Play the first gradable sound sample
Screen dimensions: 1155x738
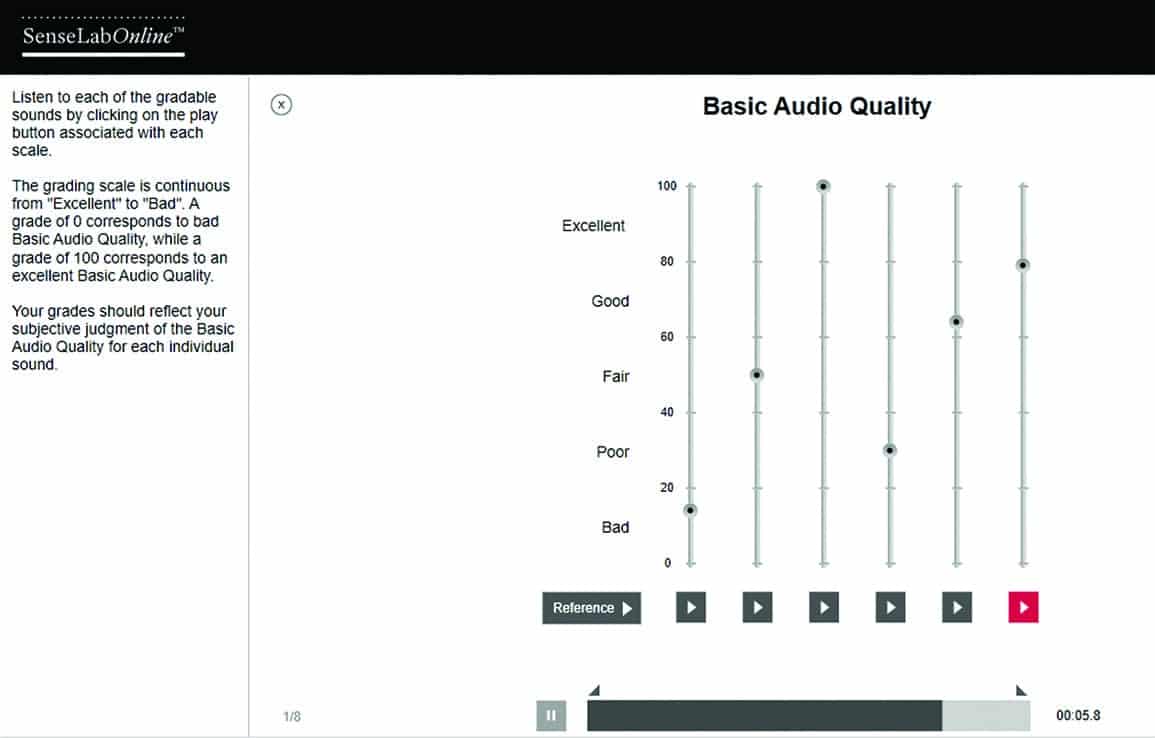690,606
